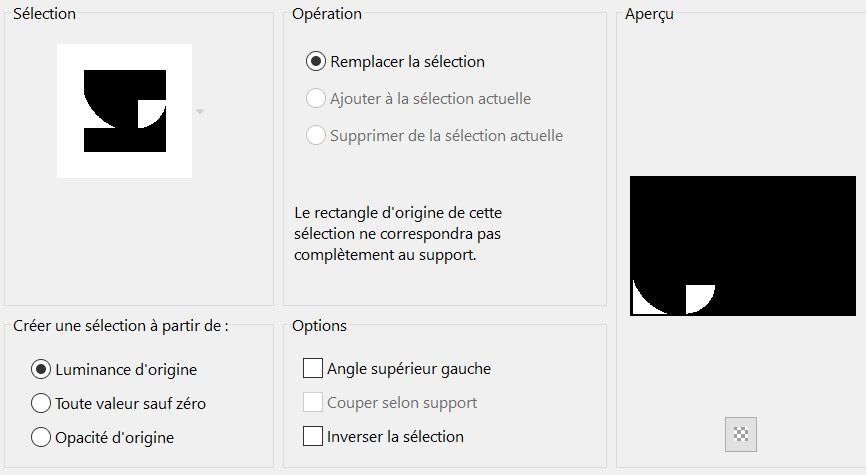Click the Opération group heading
Screen dimensions: 866x475
tap(327, 15)
